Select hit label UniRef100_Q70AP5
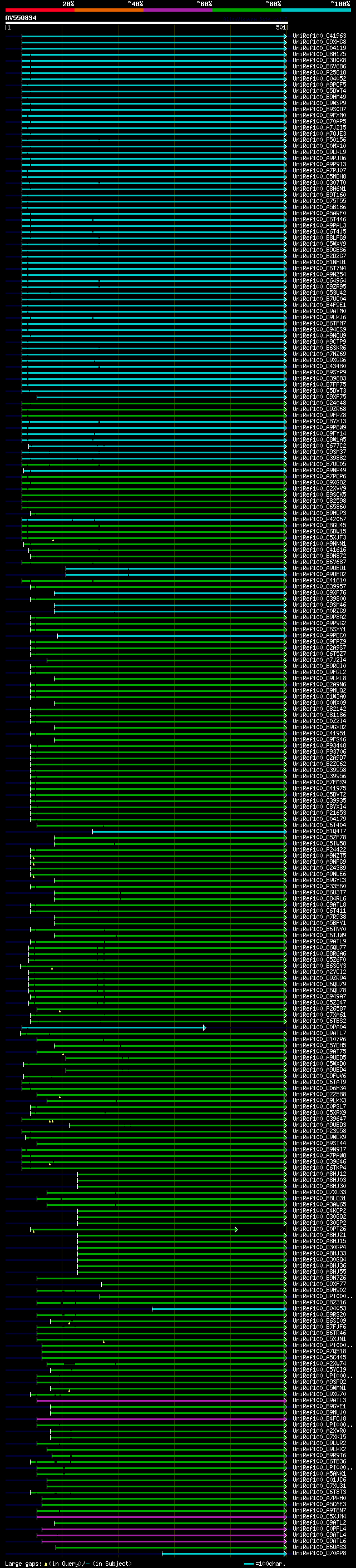The height and width of the screenshot is (1568, 356). click(x=319, y=122)
